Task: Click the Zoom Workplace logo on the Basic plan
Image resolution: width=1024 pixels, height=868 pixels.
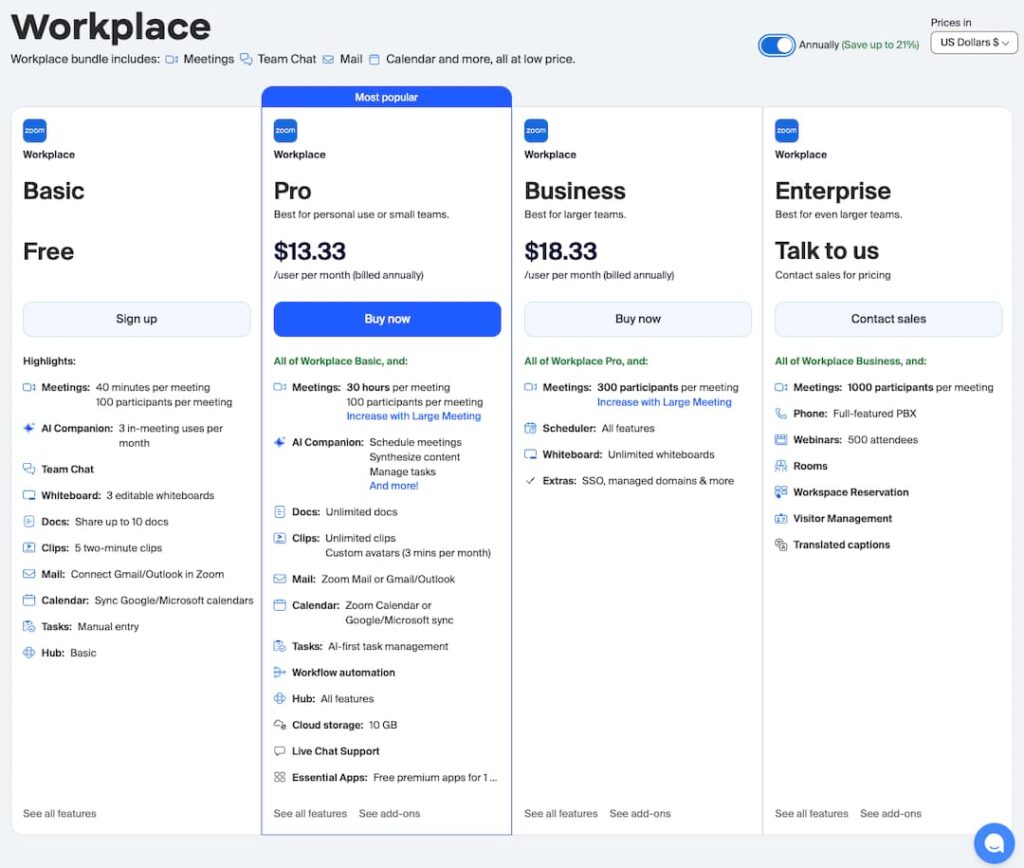Action: tap(35, 130)
